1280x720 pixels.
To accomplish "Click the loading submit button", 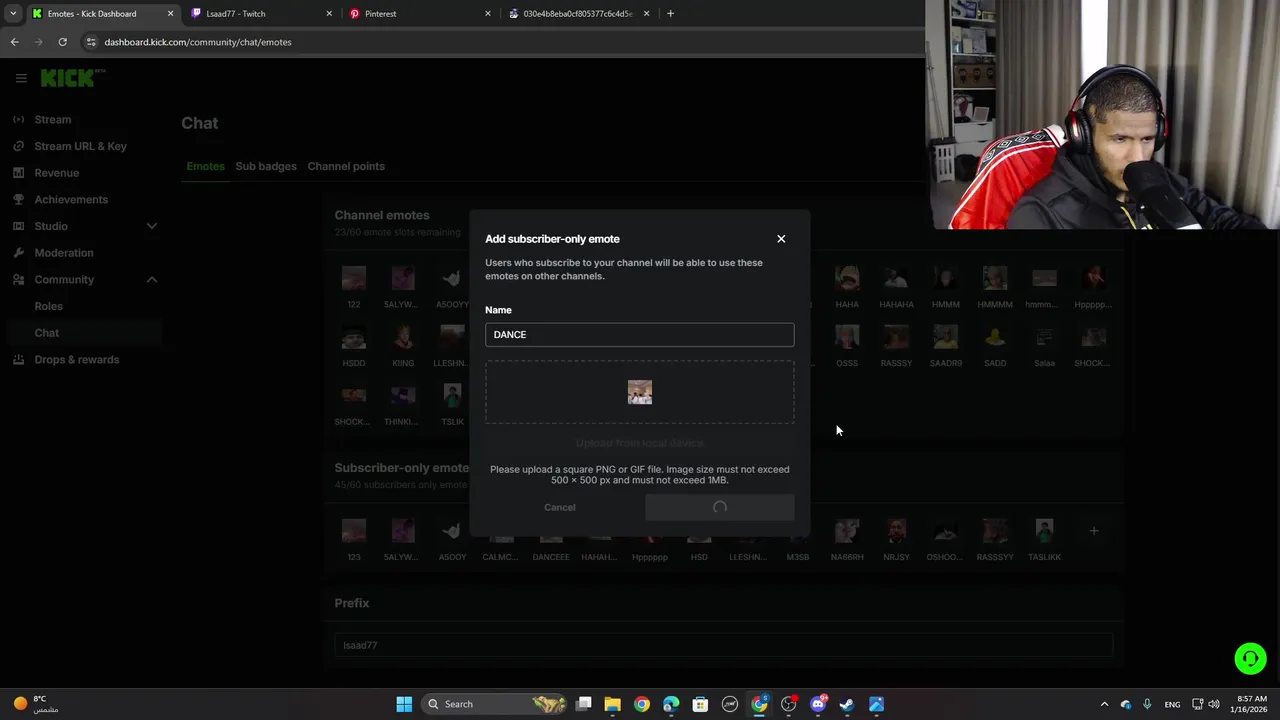I will (720, 507).
